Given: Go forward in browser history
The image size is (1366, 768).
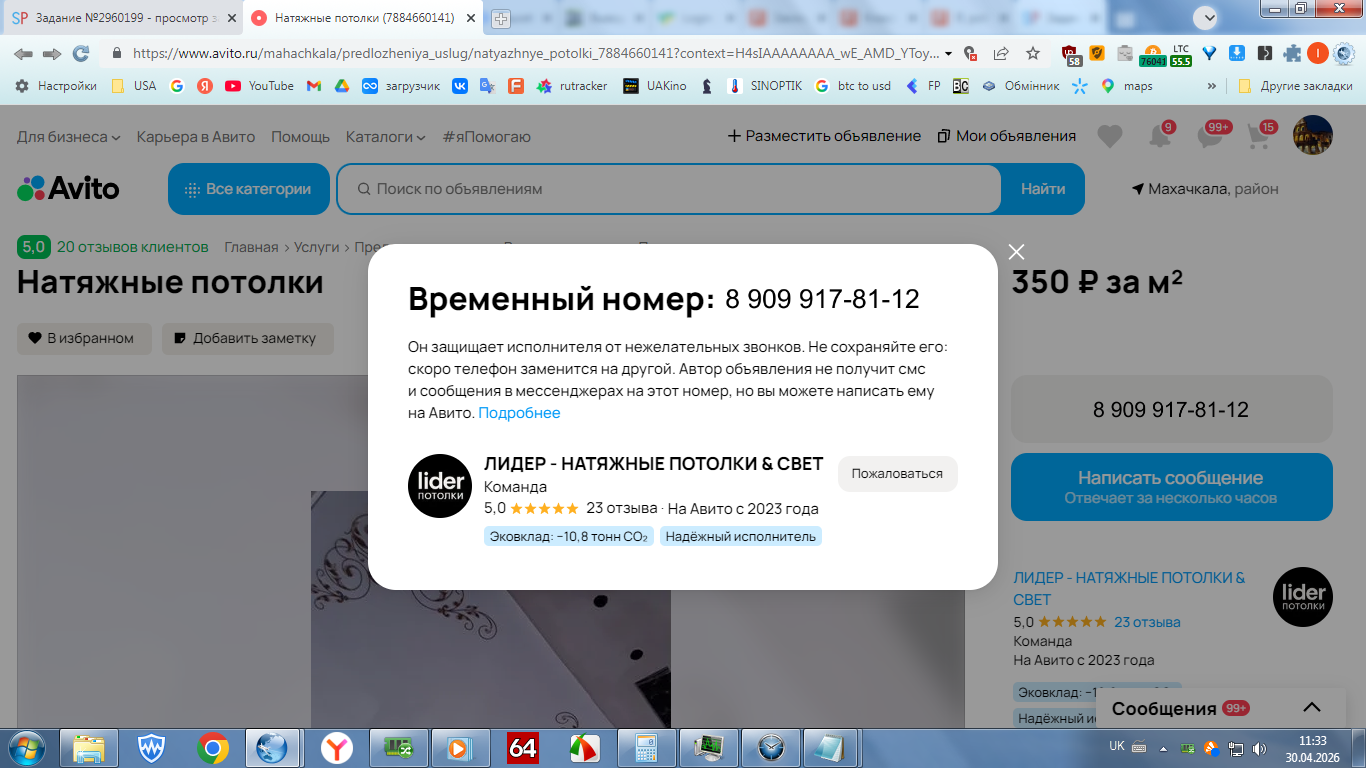Looking at the screenshot, I should click(52, 53).
